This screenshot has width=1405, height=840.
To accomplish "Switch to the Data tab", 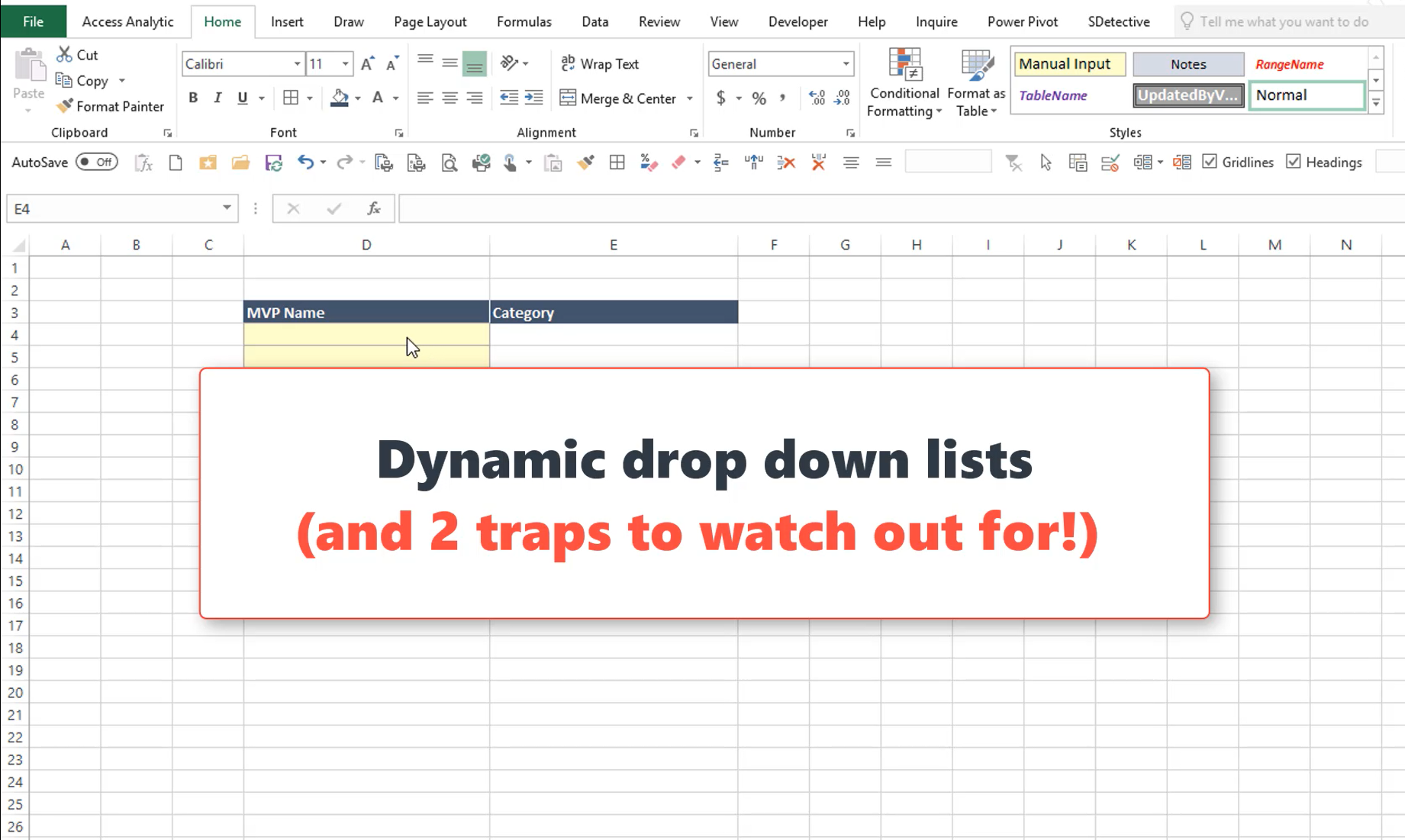I will tap(595, 21).
